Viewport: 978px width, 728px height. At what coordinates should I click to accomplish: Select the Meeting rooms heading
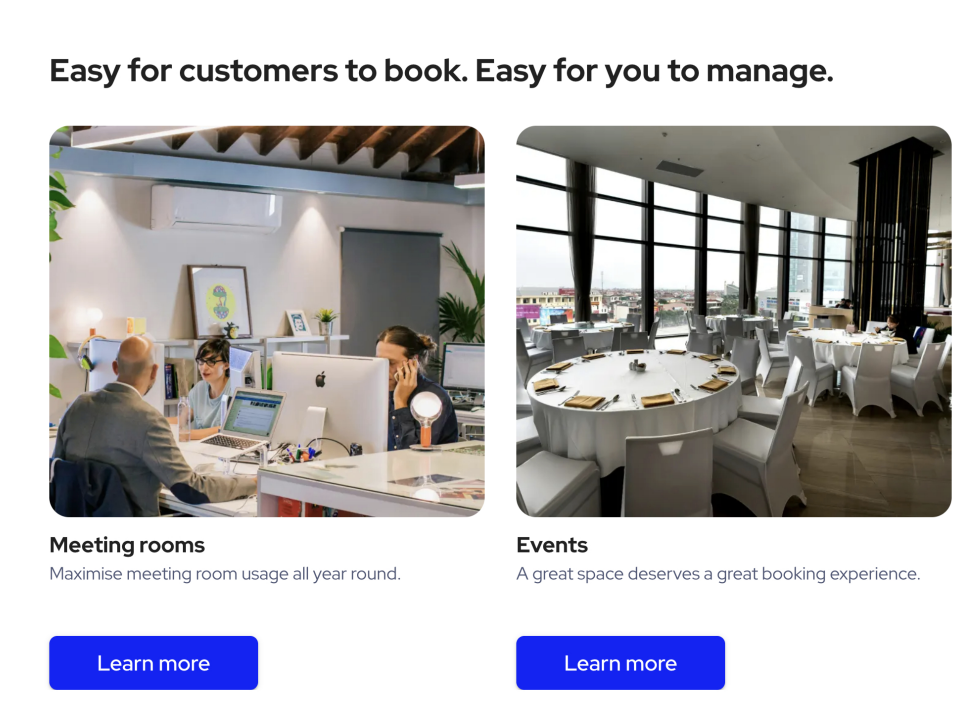127,545
